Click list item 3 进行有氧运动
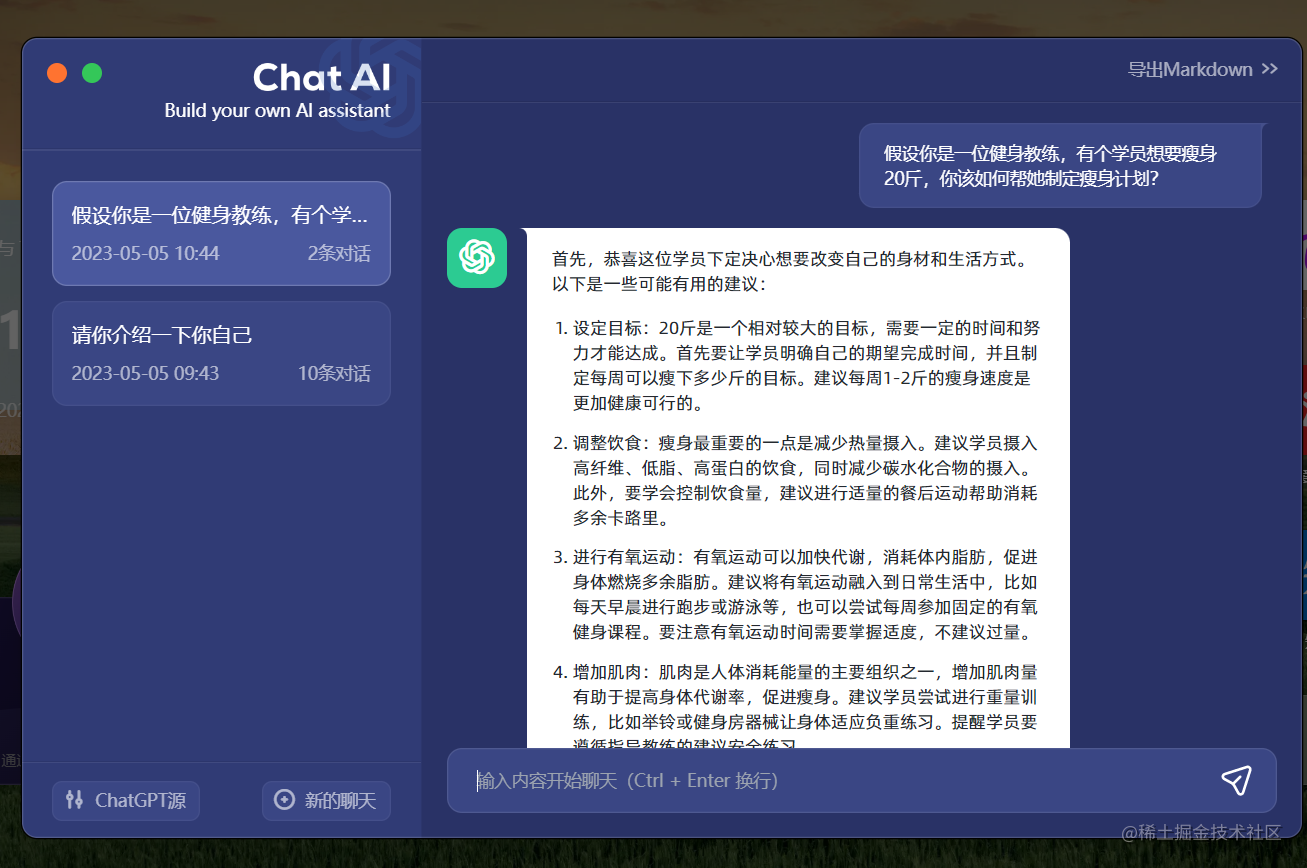The image size is (1307, 868). point(795,595)
